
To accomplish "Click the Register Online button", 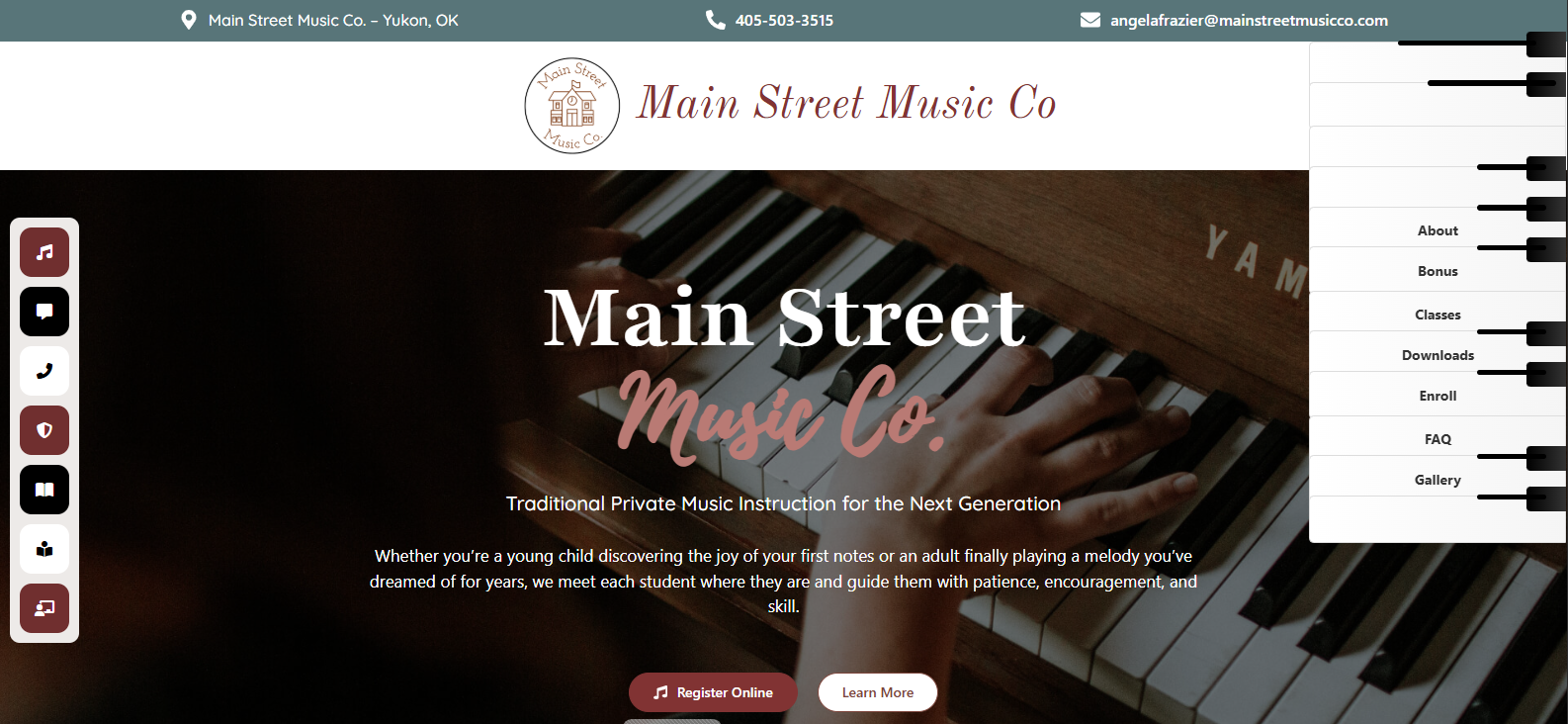I will tap(714, 692).
